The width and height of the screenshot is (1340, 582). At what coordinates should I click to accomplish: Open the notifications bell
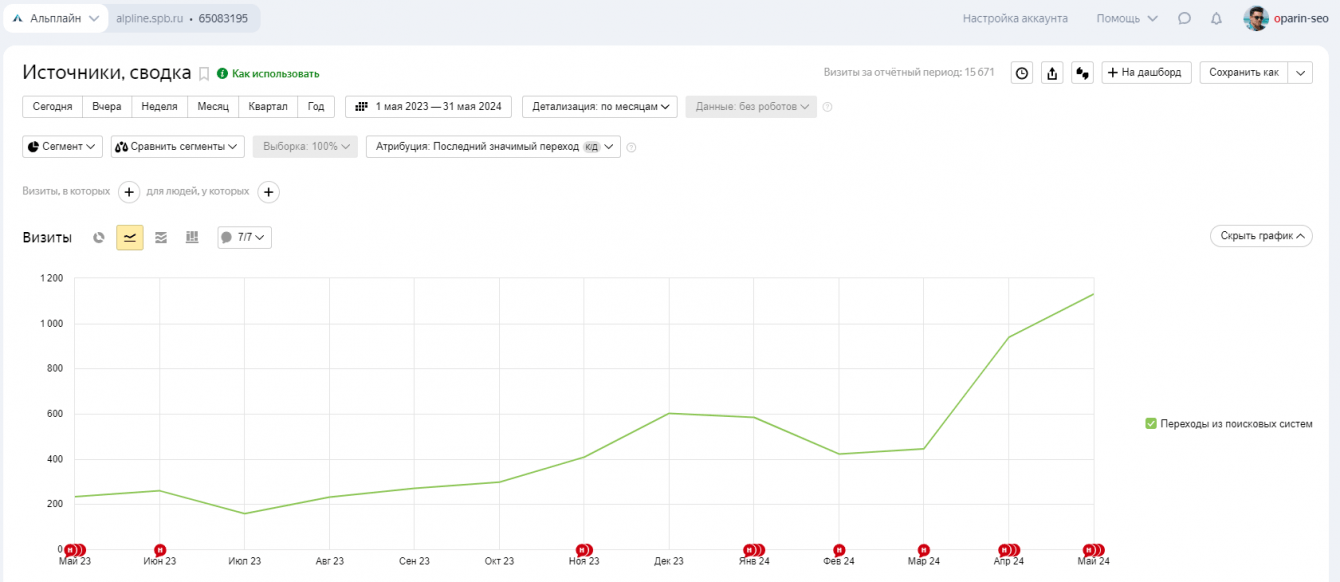(x=1216, y=18)
